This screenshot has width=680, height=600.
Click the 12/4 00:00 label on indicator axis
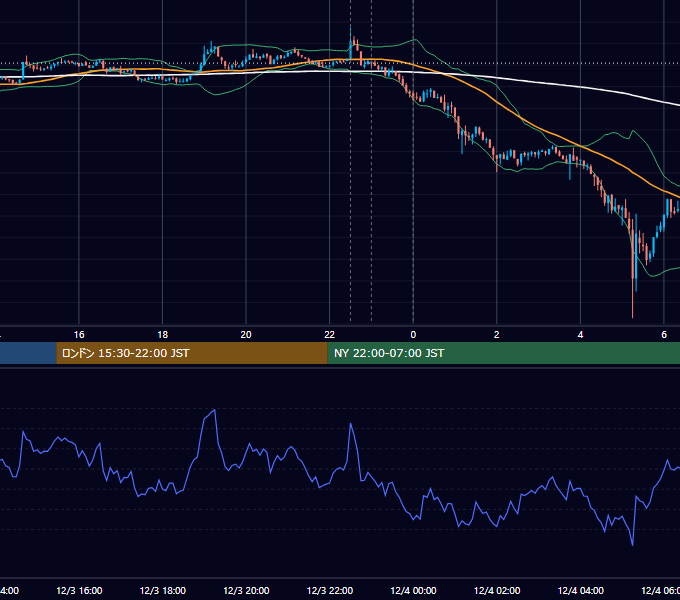(x=413, y=590)
